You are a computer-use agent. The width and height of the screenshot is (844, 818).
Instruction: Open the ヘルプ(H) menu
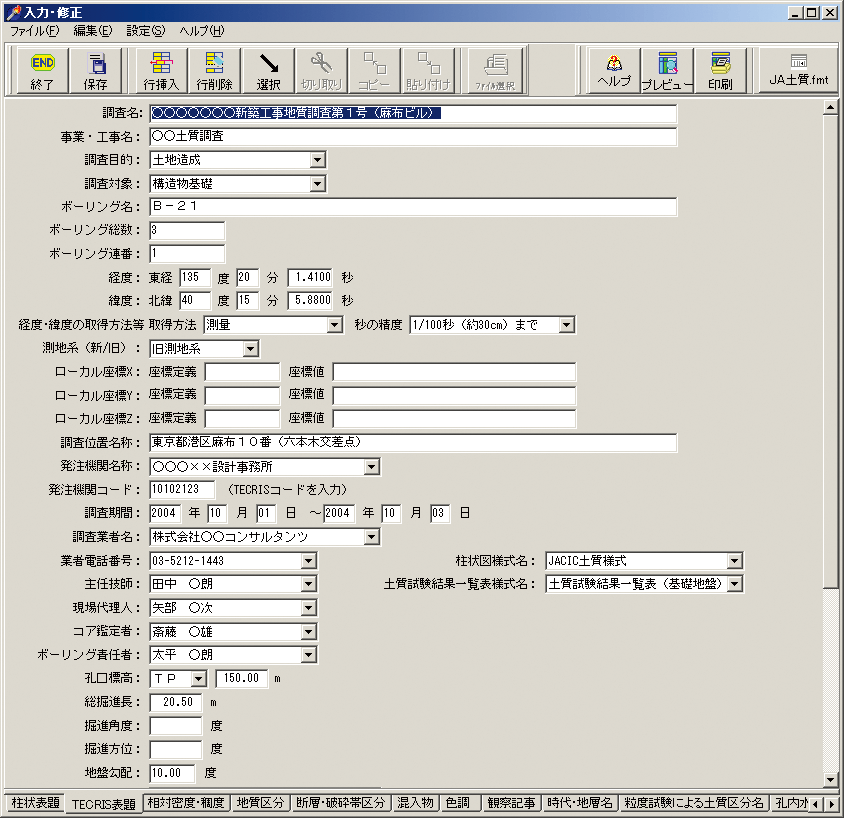coord(202,31)
